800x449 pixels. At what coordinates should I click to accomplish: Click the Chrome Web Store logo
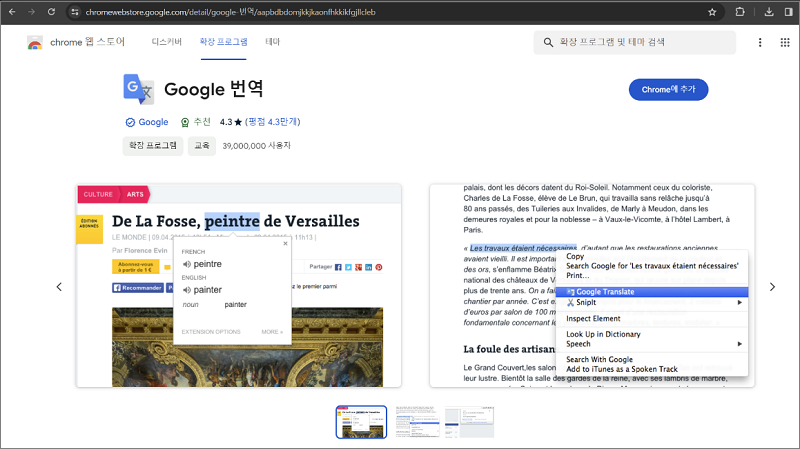tap(35, 42)
